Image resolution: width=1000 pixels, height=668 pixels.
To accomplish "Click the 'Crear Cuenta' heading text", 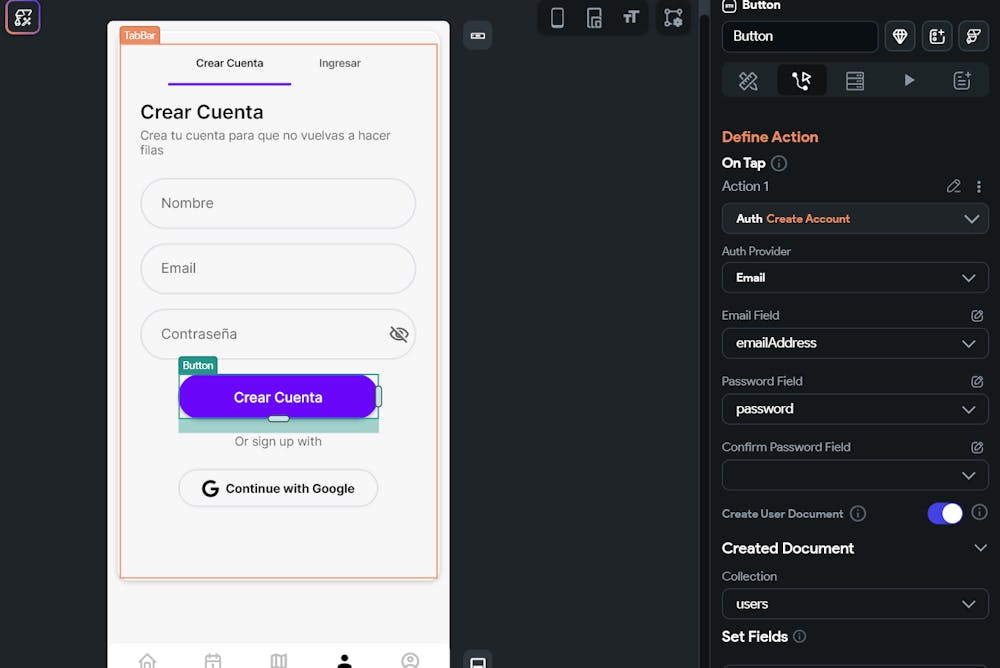I will pos(202,112).
